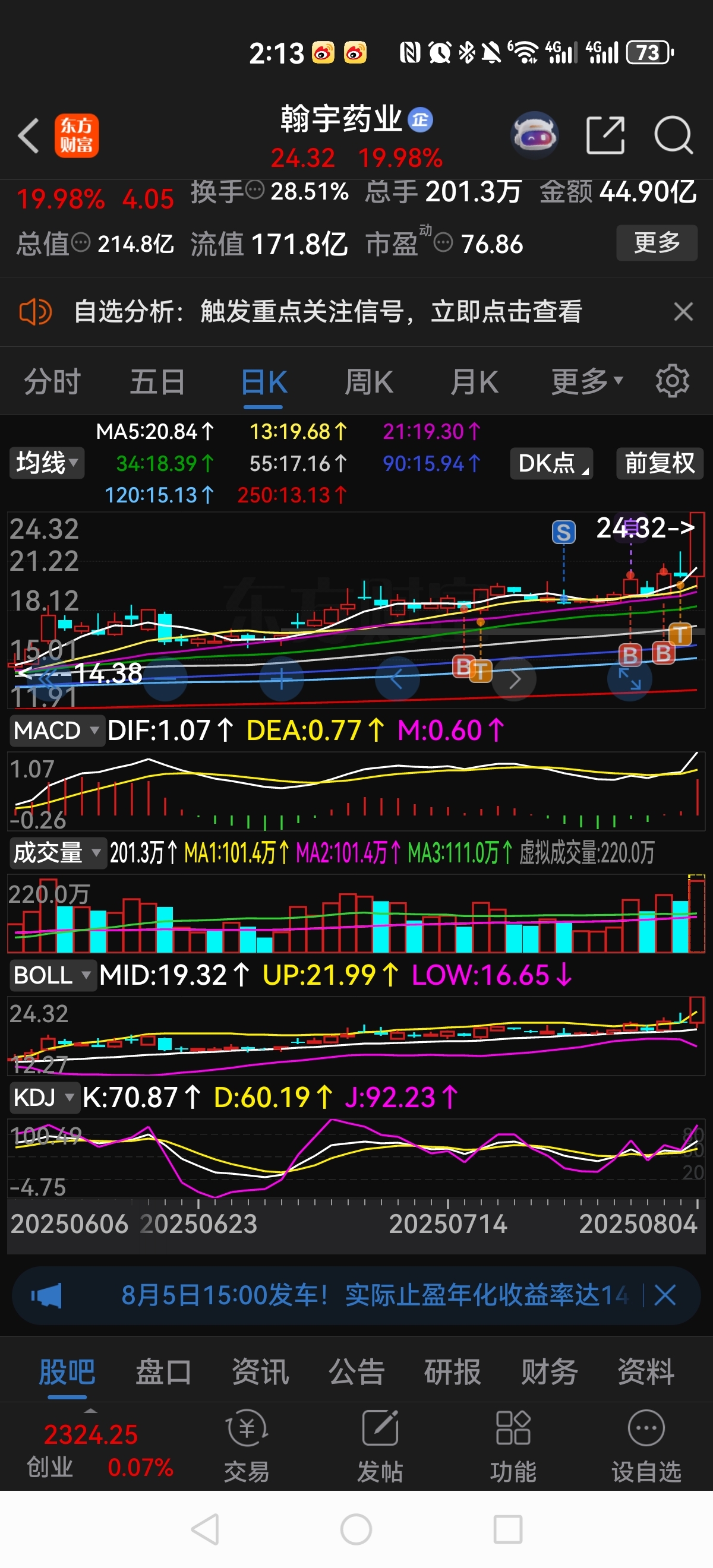This screenshot has height=1568, width=713.
Task: Tap the 市盈 info icon
Action: click(x=443, y=244)
